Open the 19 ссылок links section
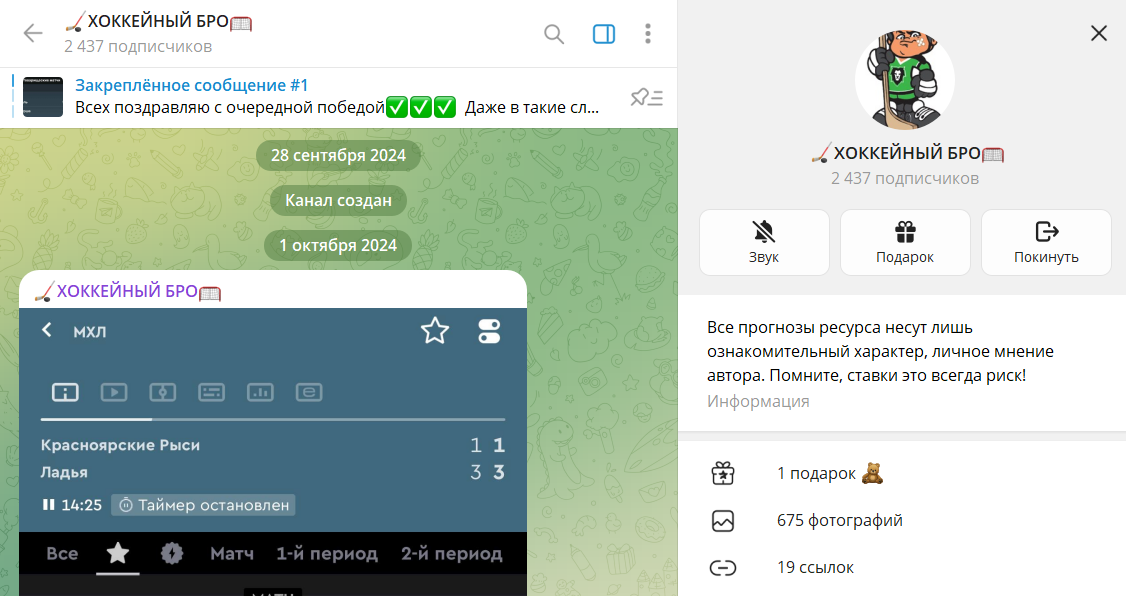 click(902, 567)
